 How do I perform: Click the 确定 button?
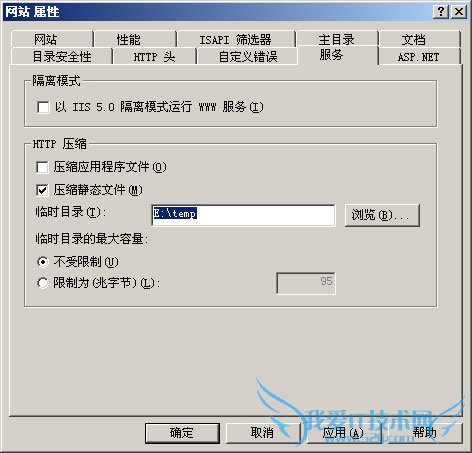point(182,433)
